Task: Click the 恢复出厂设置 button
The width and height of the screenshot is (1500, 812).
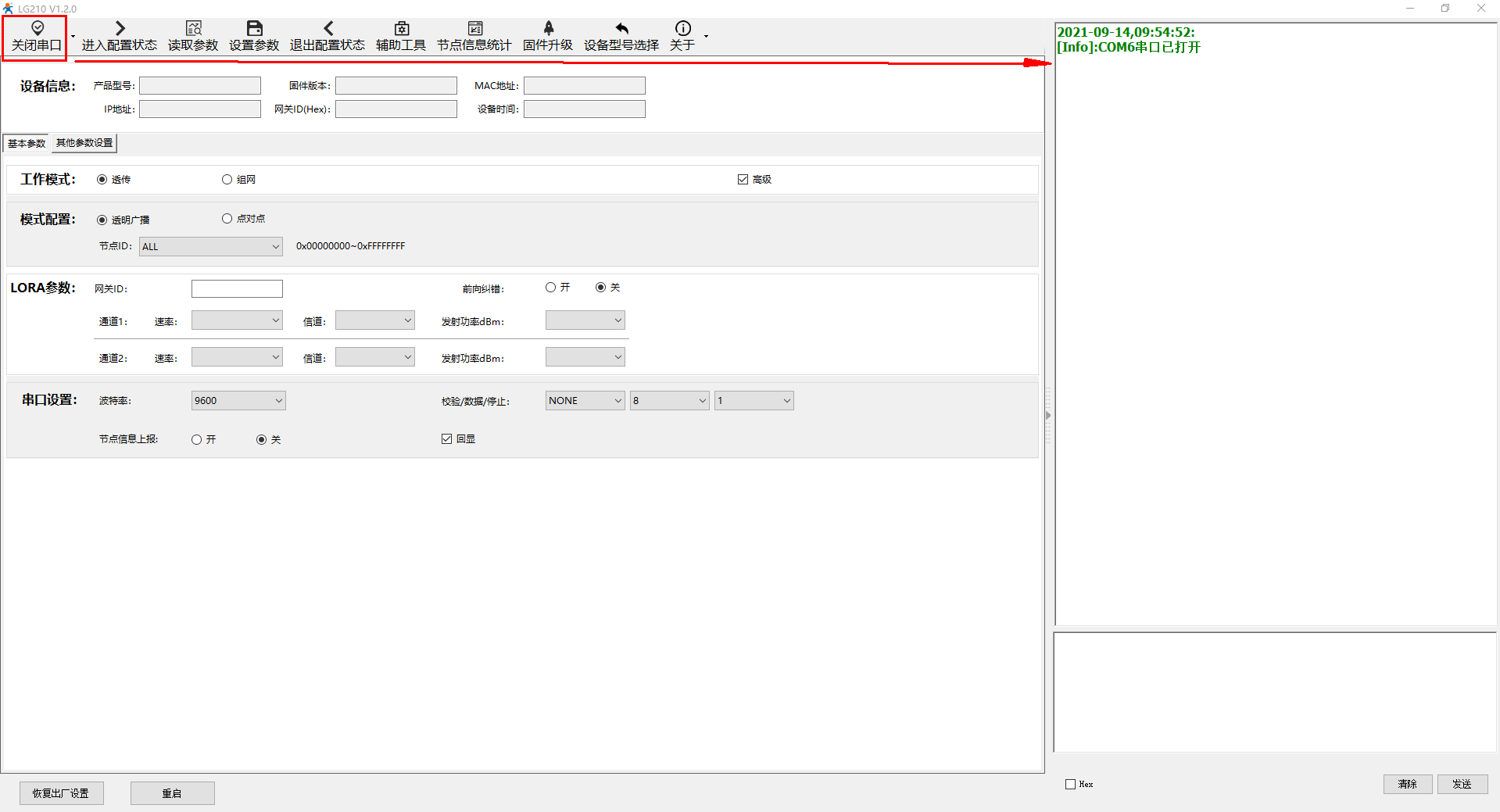Action: (x=61, y=793)
